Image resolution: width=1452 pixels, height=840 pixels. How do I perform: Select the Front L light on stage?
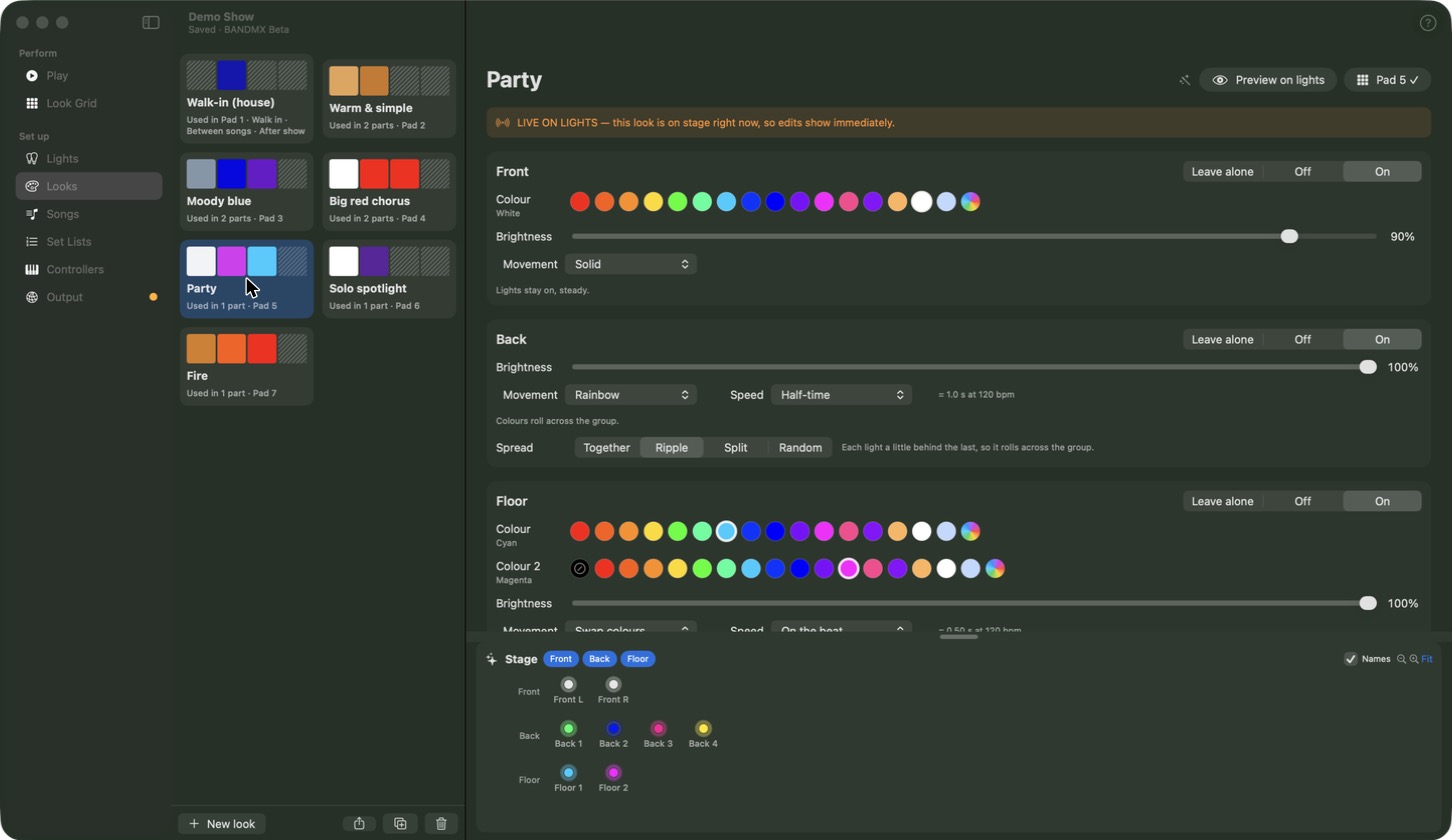click(568, 685)
